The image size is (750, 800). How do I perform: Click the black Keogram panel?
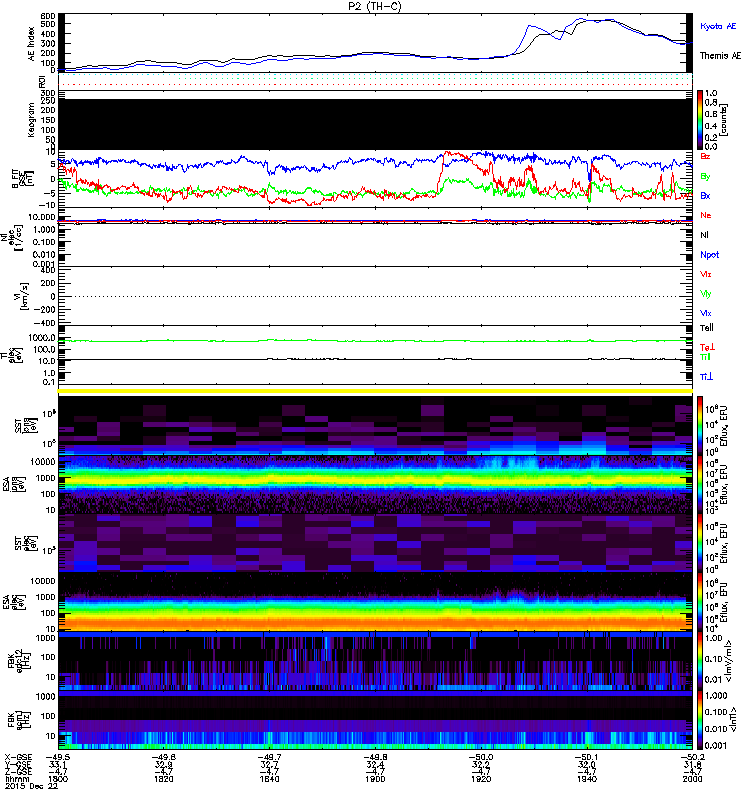click(375, 124)
